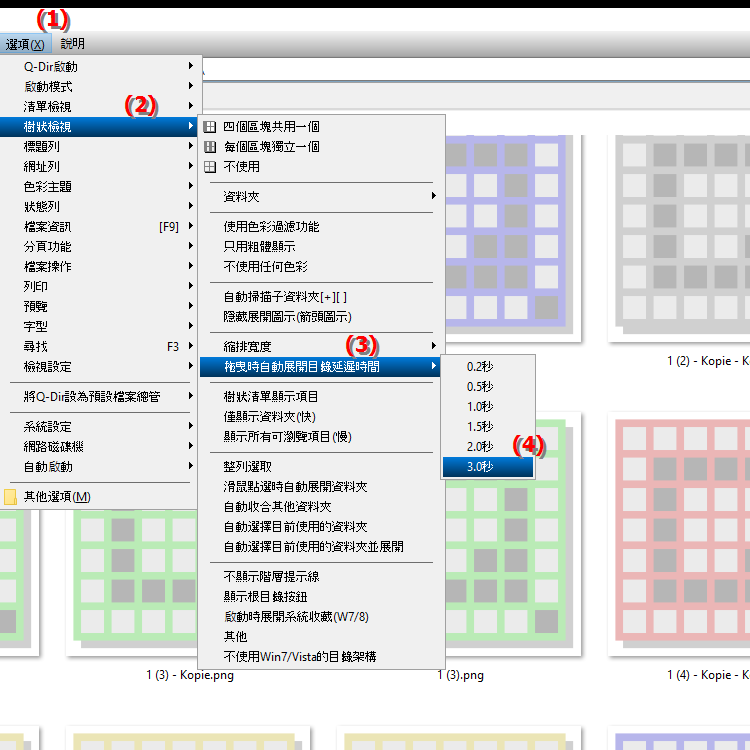Image resolution: width=750 pixels, height=750 pixels.
Task: Toggle 滑鼠點選時自動展開資料夾
Action: pyautogui.click(x=322, y=487)
